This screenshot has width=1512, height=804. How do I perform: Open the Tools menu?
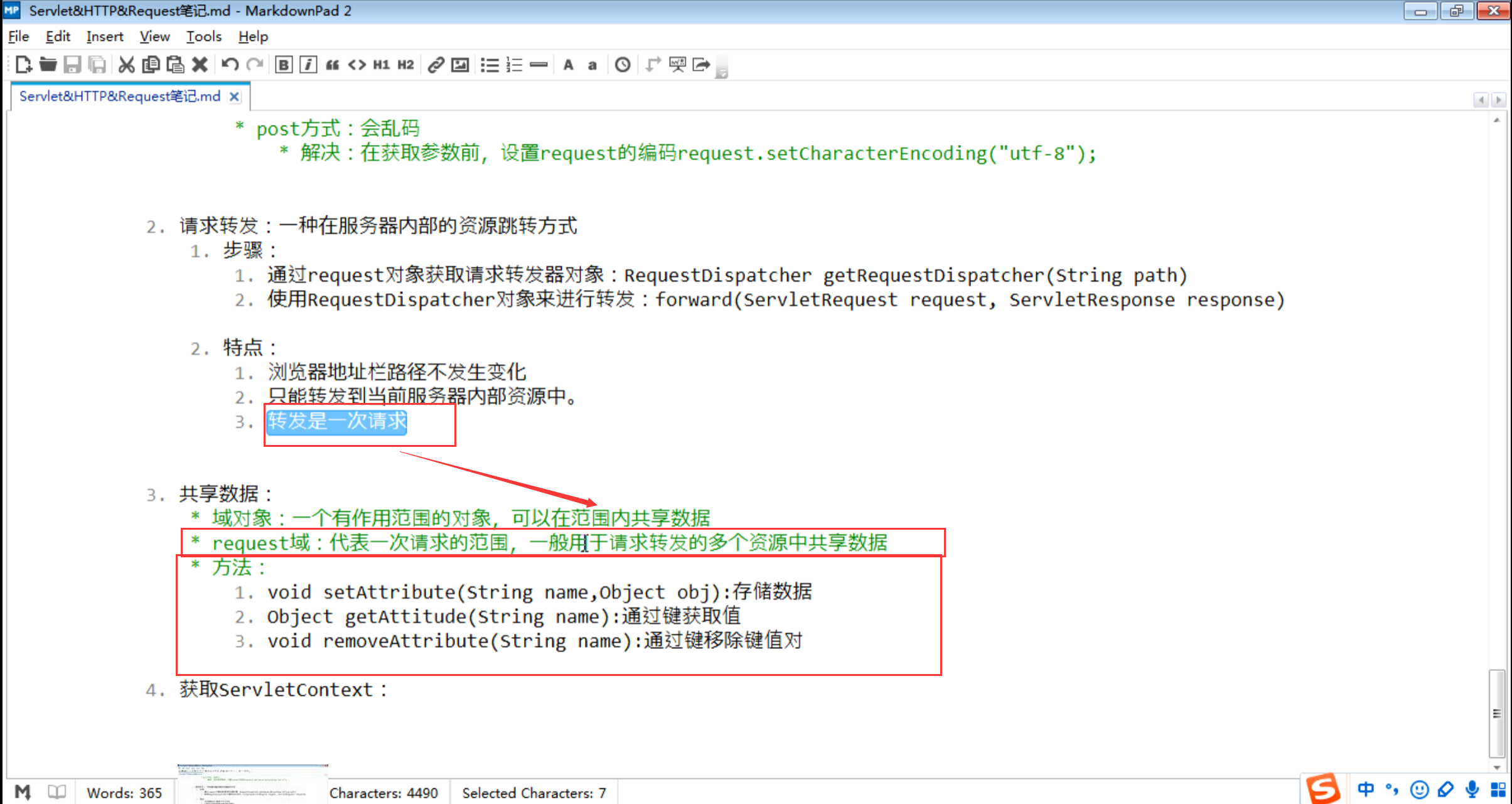click(203, 36)
